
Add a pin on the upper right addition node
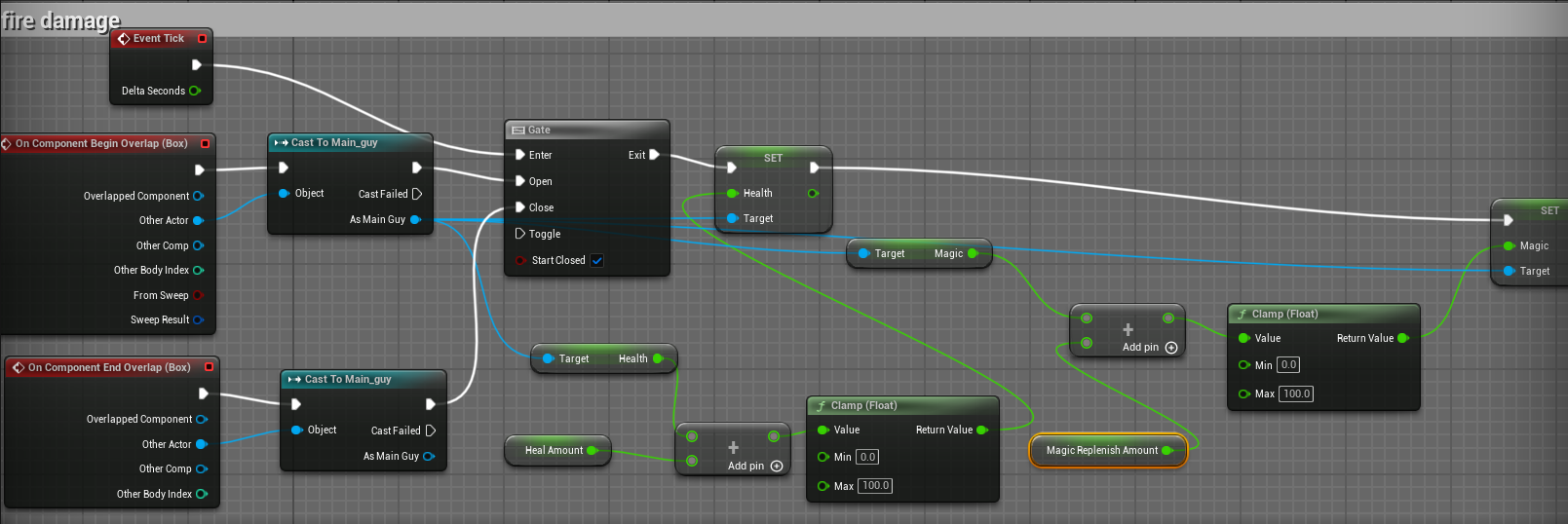coord(1171,348)
